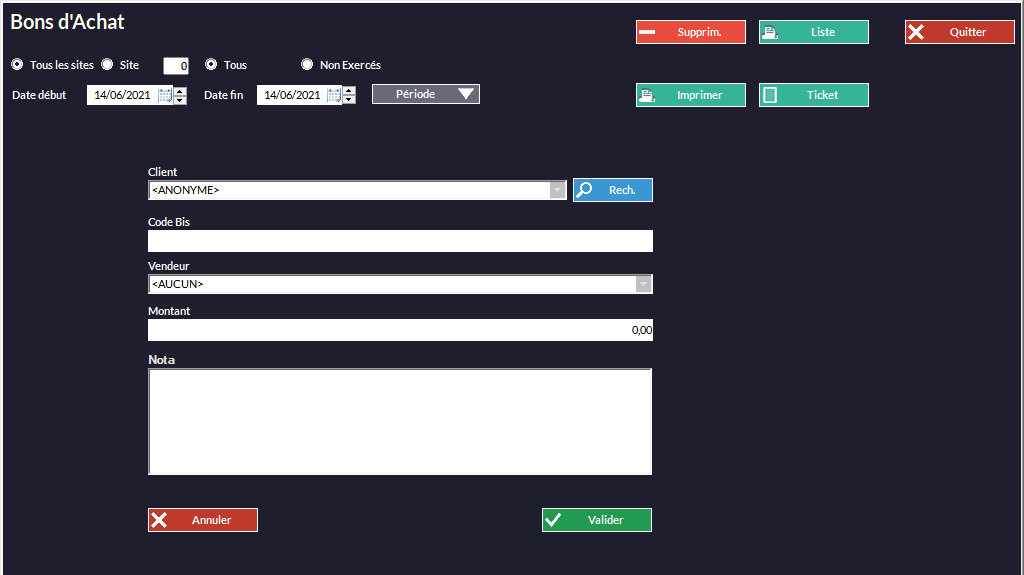Screen dimensions: 1024x575
Task: Click the Ticket button
Action: (813, 95)
